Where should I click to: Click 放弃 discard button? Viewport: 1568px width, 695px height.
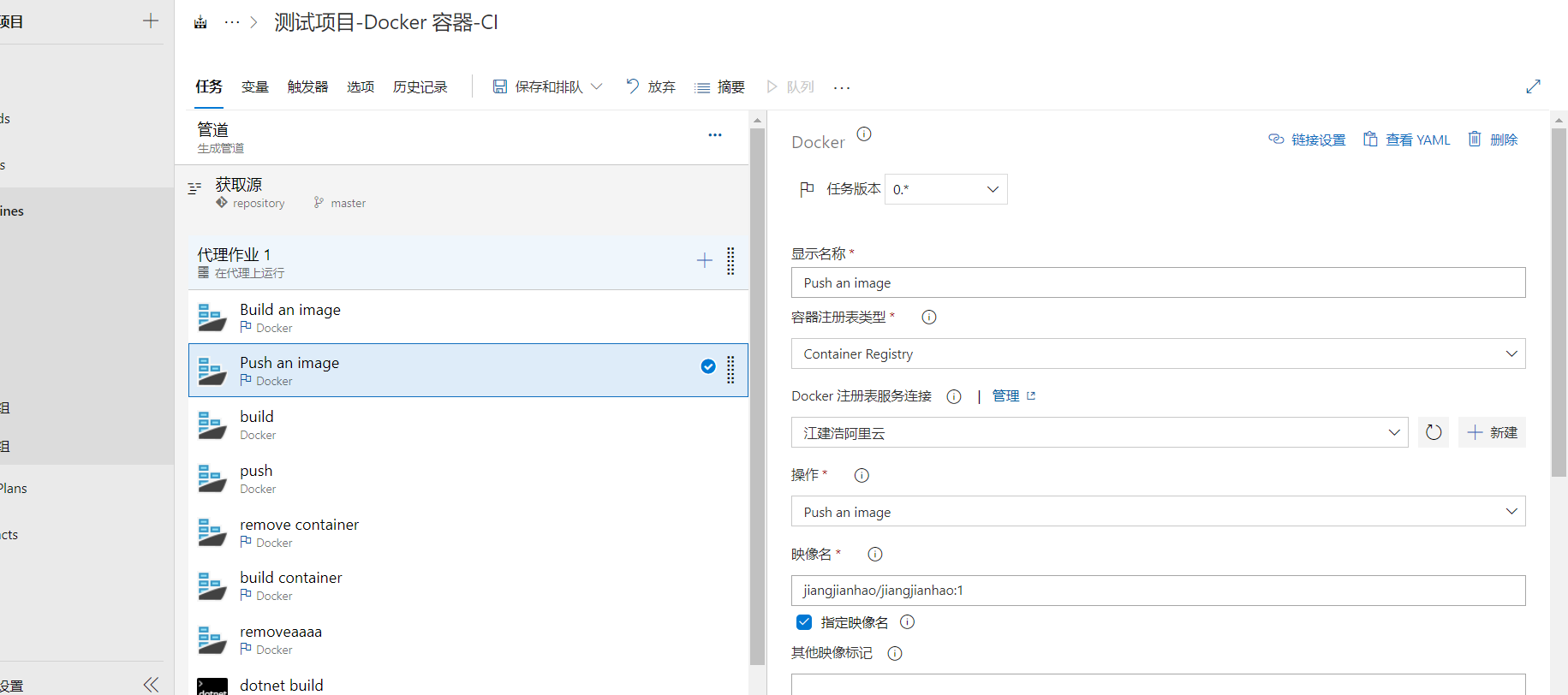pyautogui.click(x=651, y=86)
